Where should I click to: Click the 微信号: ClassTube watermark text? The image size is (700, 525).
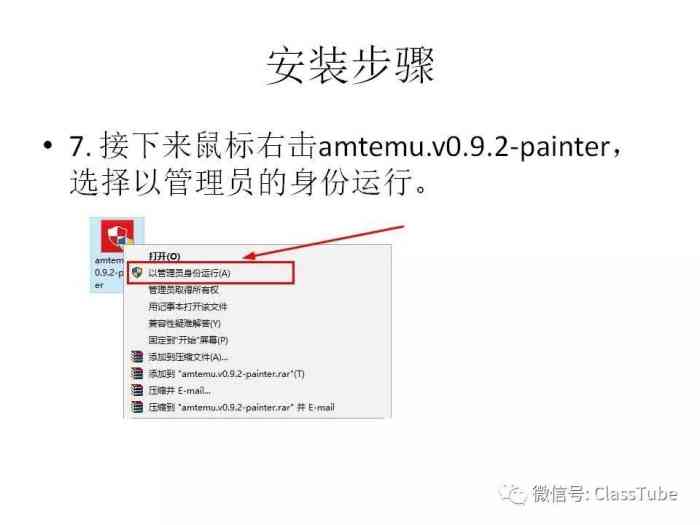(x=605, y=494)
